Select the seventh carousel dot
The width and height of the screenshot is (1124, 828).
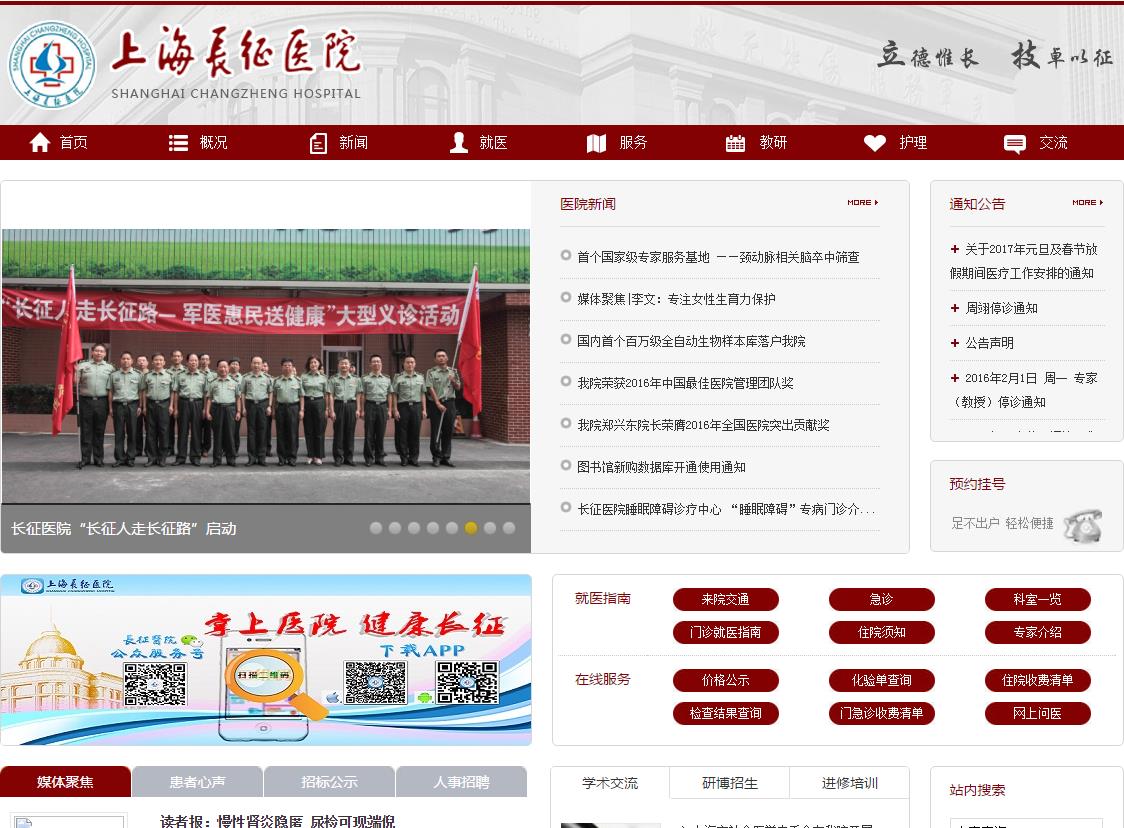click(490, 528)
